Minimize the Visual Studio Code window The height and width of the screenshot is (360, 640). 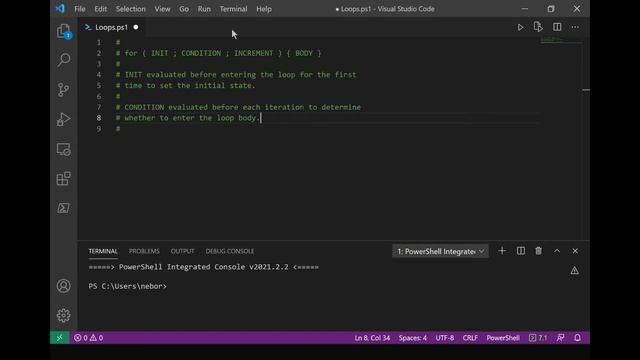pos(525,9)
